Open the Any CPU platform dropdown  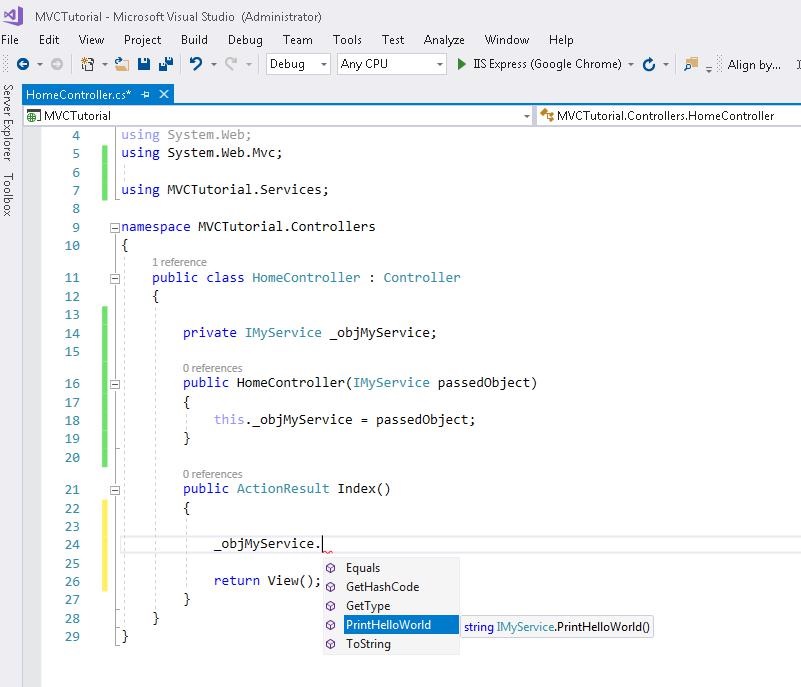(x=392, y=64)
